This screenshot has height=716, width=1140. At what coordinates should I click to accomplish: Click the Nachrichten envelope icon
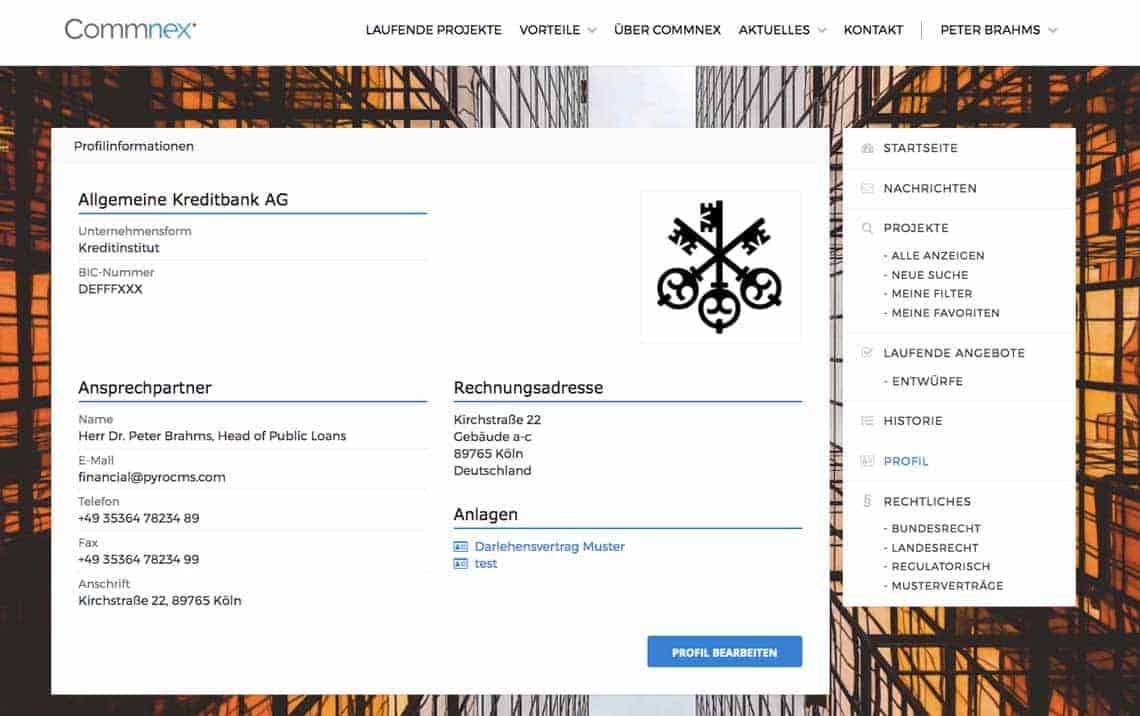(x=867, y=188)
